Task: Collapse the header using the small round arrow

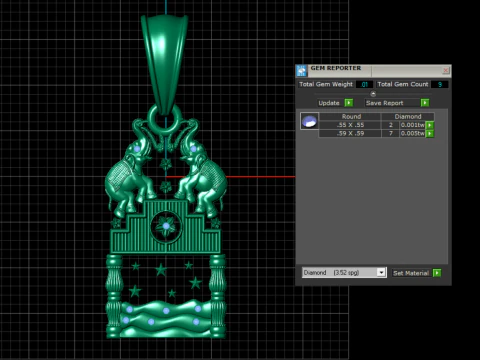Action: coord(373,94)
